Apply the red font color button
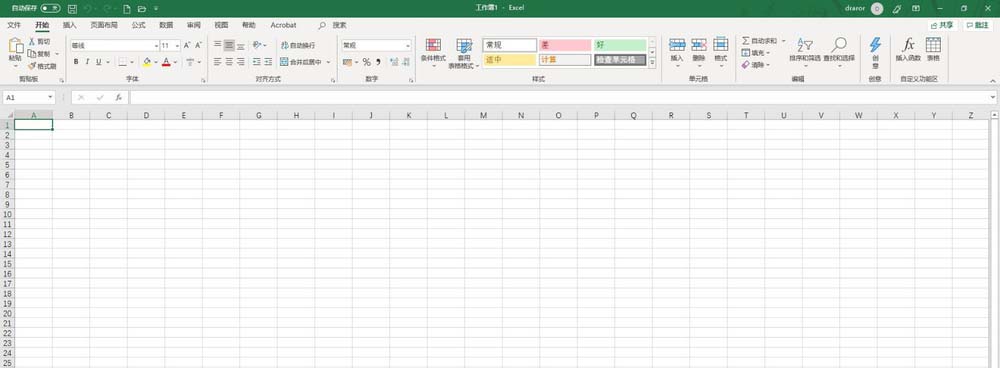Viewport: 1000px width, 368px height. (166, 62)
